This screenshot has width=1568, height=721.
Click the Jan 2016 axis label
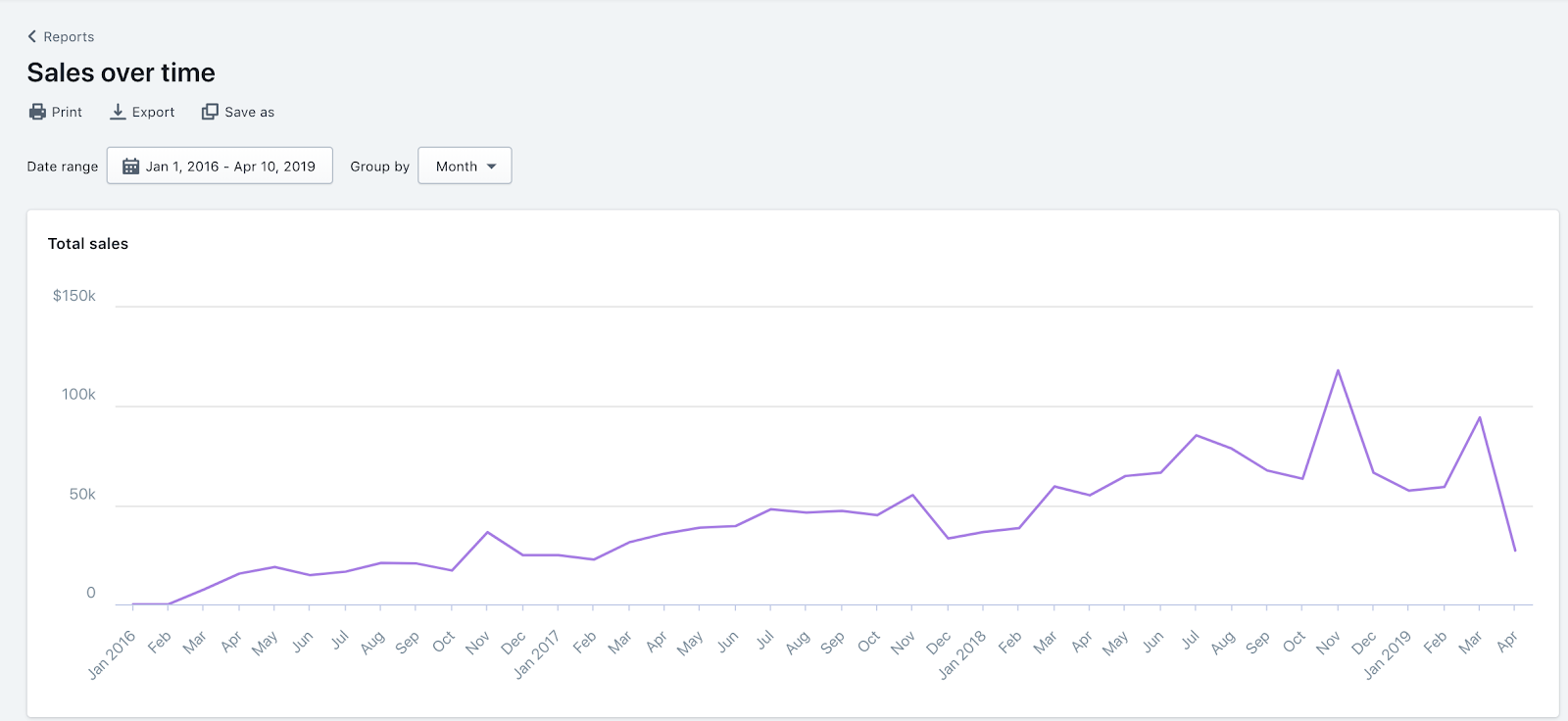[112, 654]
